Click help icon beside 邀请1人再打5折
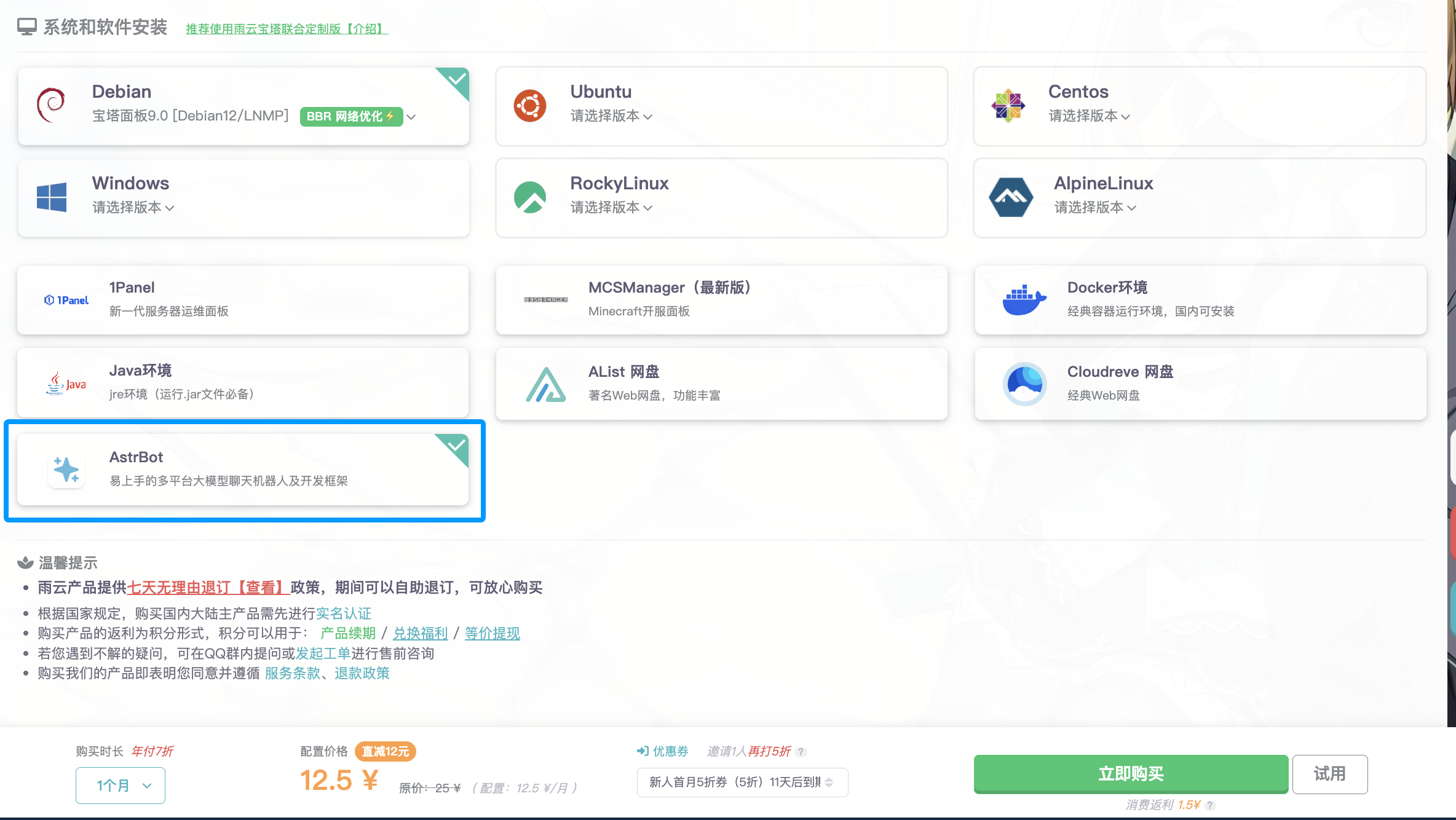Screen dimensions: 1456x820 coord(801,752)
